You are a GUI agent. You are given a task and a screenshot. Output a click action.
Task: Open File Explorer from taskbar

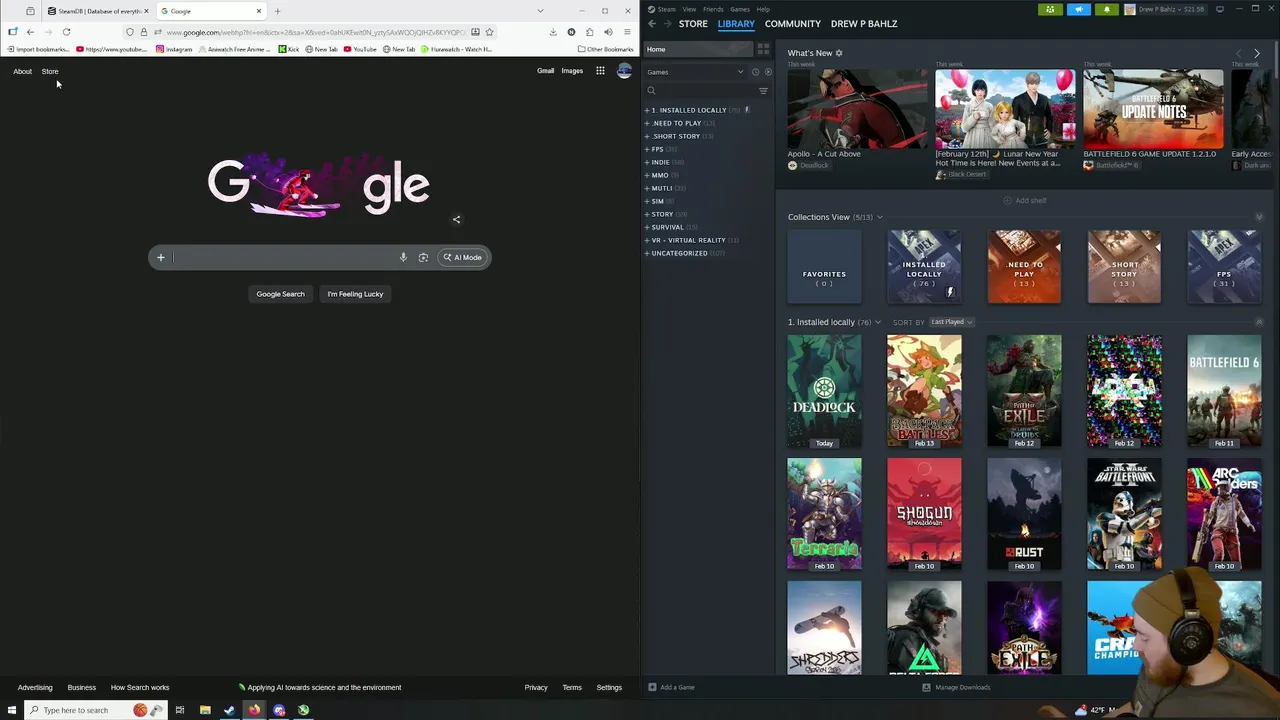coord(205,710)
